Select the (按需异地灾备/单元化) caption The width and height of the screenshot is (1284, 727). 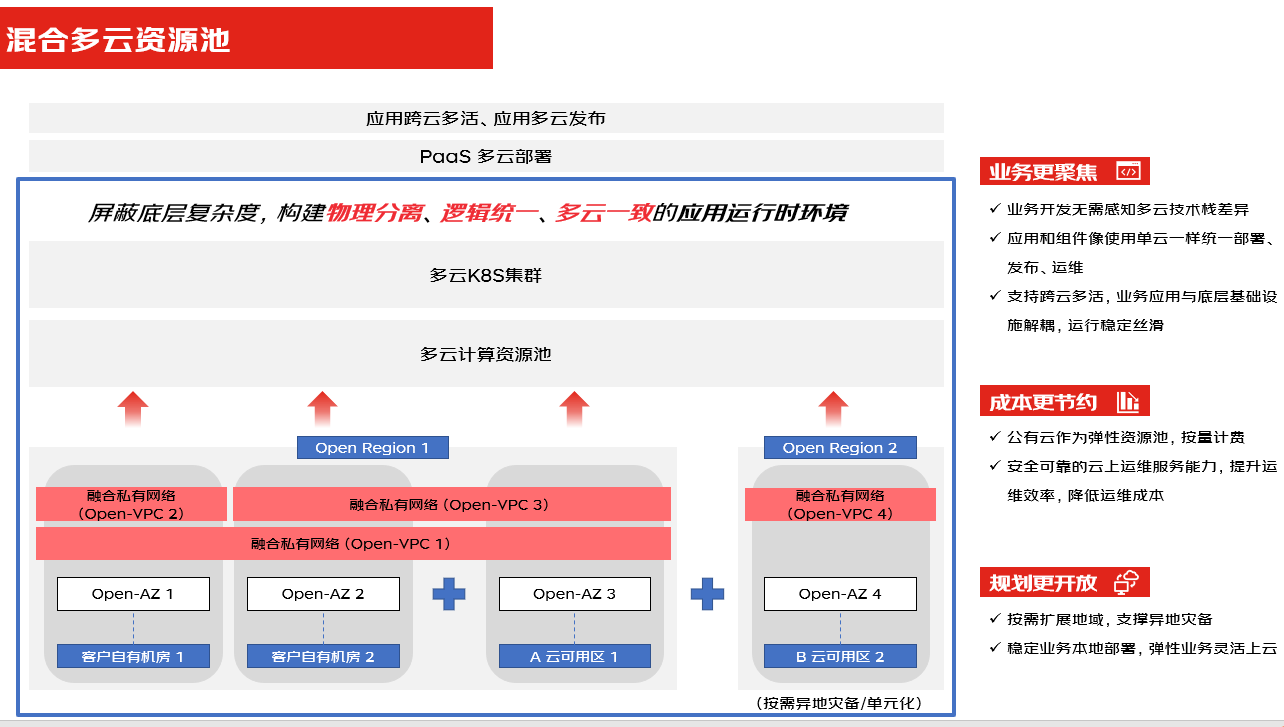pyautogui.click(x=839, y=703)
